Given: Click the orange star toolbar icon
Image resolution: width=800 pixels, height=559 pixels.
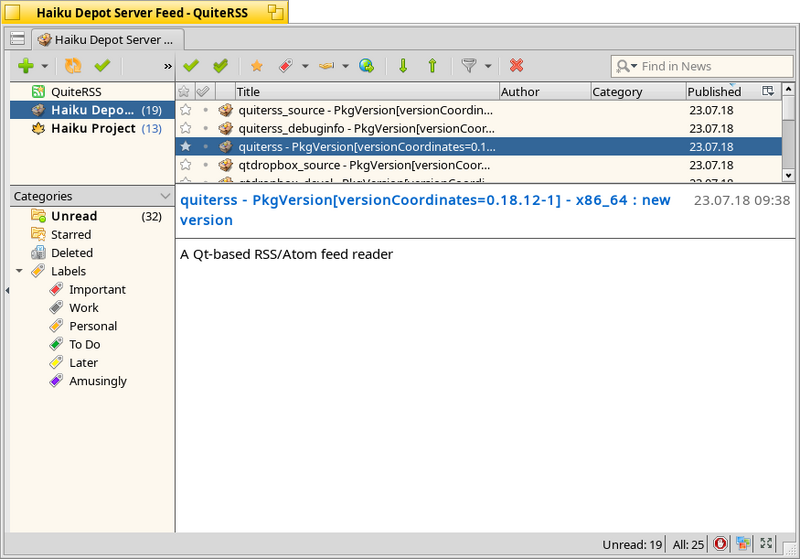Looking at the screenshot, I should tap(257, 66).
